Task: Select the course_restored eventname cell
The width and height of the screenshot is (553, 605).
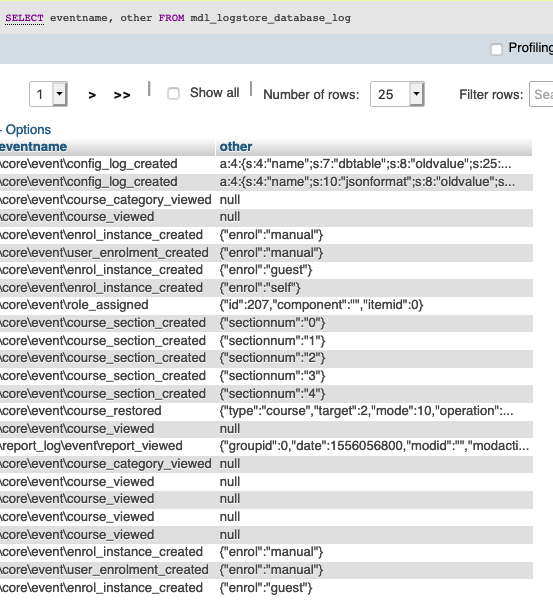Action: click(x=107, y=411)
